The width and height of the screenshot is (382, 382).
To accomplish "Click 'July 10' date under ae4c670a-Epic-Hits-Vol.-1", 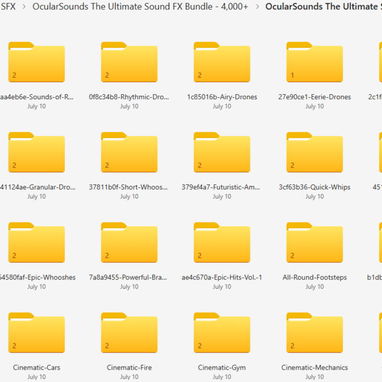I will click(x=222, y=287).
